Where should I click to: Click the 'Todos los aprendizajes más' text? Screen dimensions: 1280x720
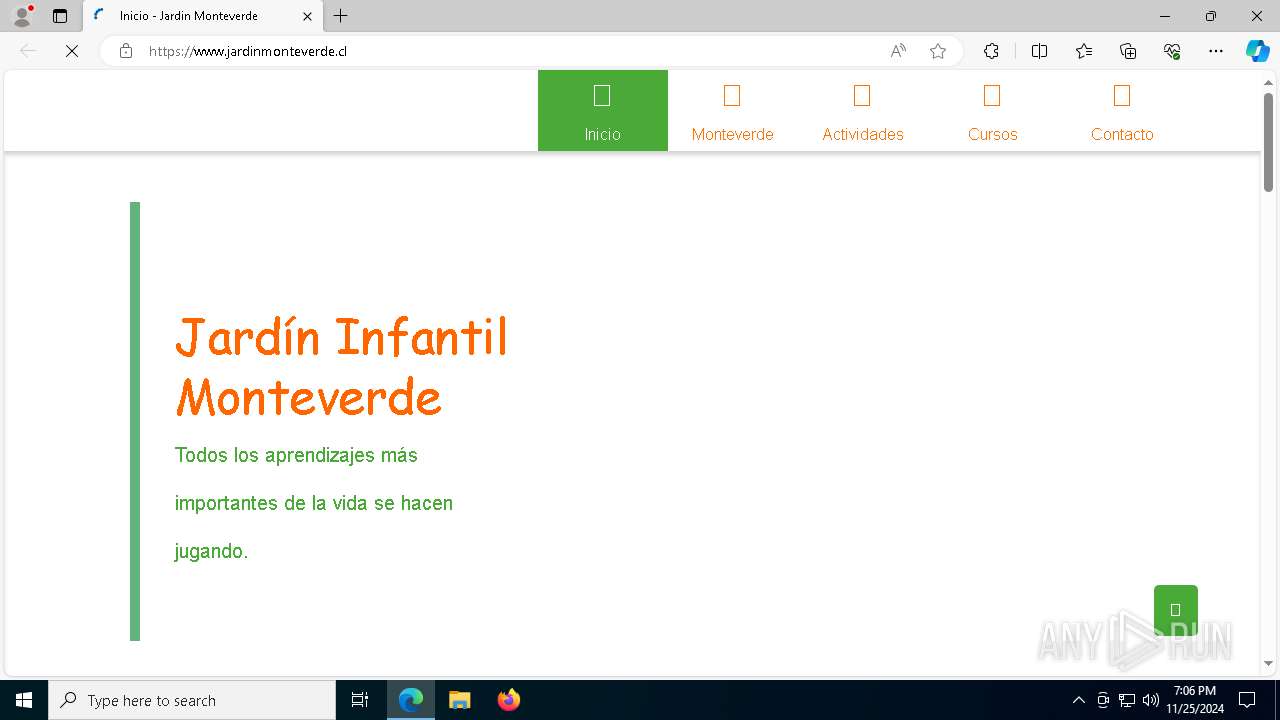coord(296,455)
